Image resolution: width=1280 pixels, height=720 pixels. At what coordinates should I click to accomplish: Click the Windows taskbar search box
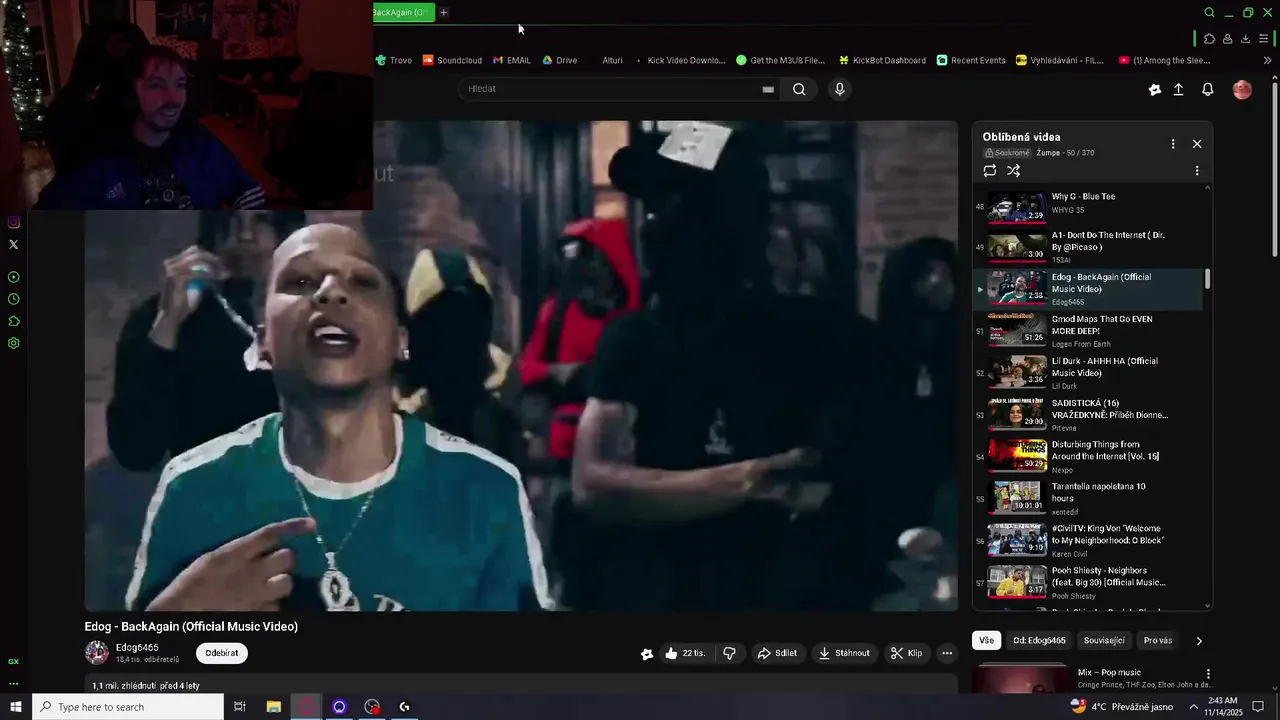click(128, 706)
